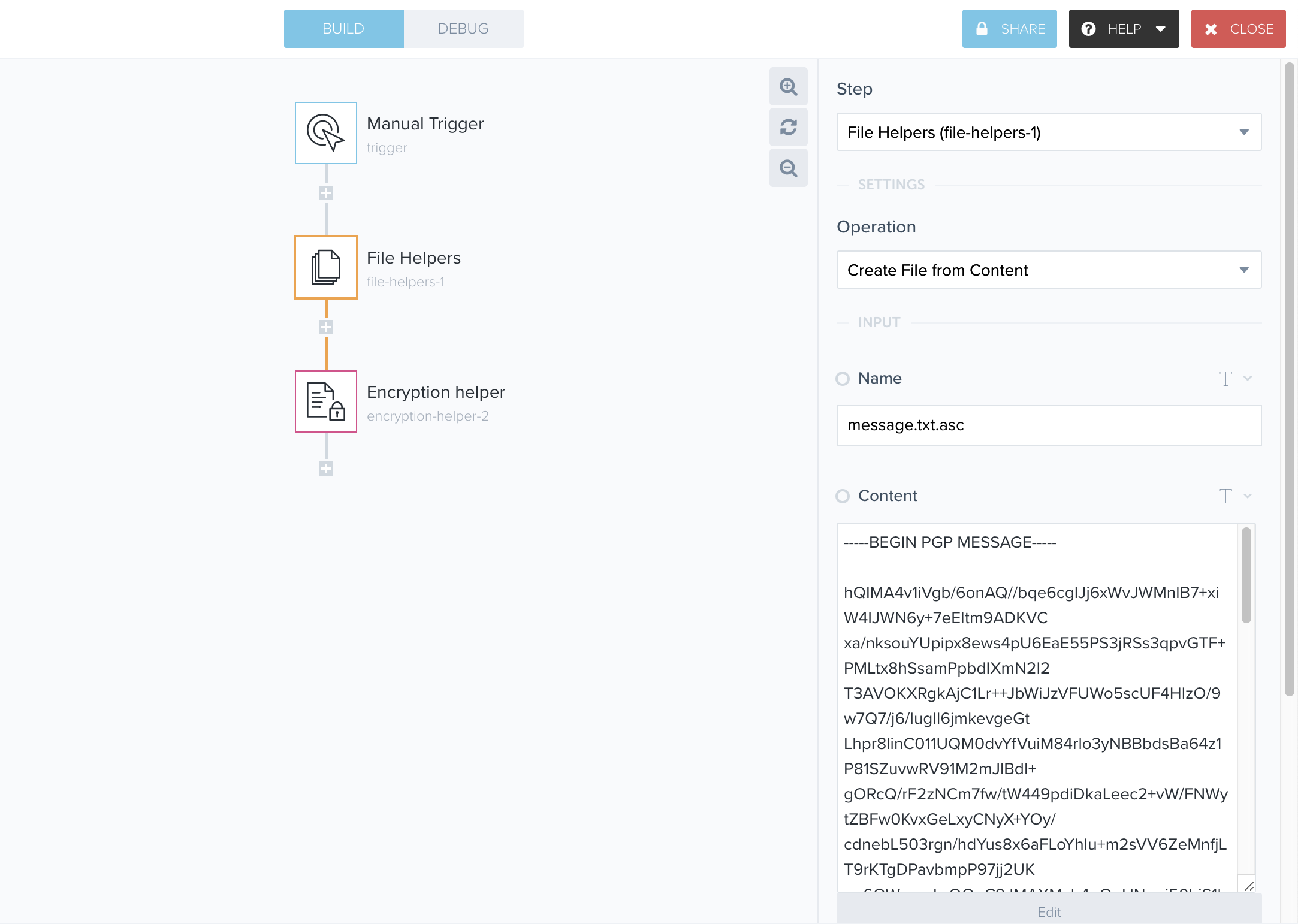
Task: Zoom in on the workflow canvas
Action: coord(788,87)
